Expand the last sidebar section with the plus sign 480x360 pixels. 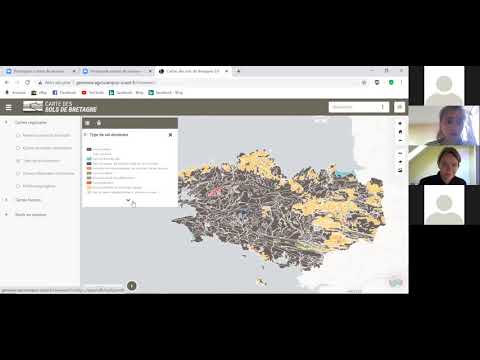click(x=6, y=215)
